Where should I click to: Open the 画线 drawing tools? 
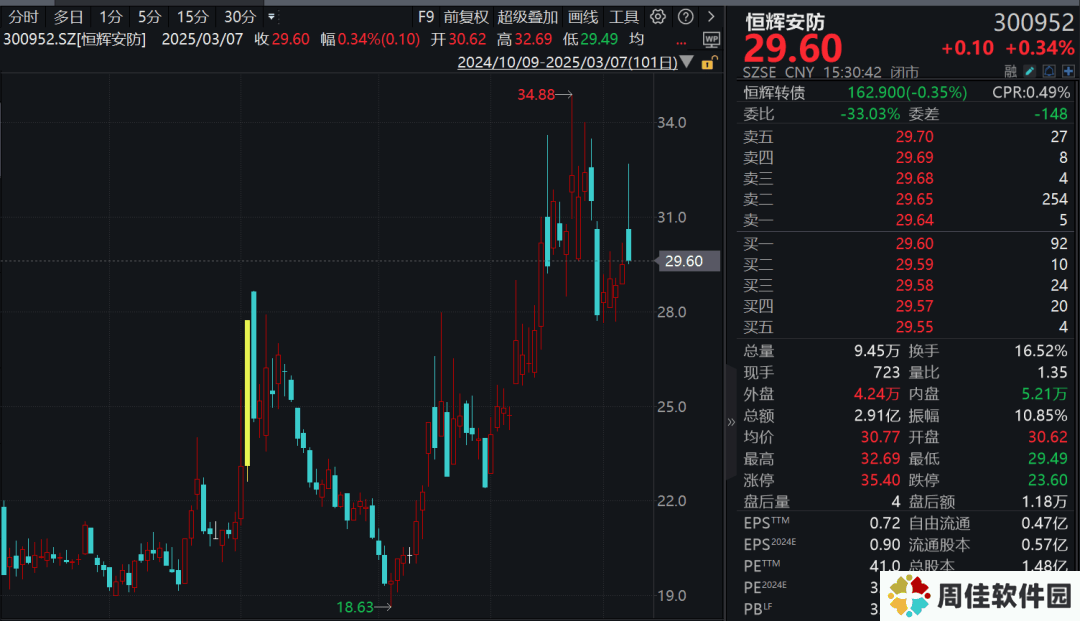[583, 17]
